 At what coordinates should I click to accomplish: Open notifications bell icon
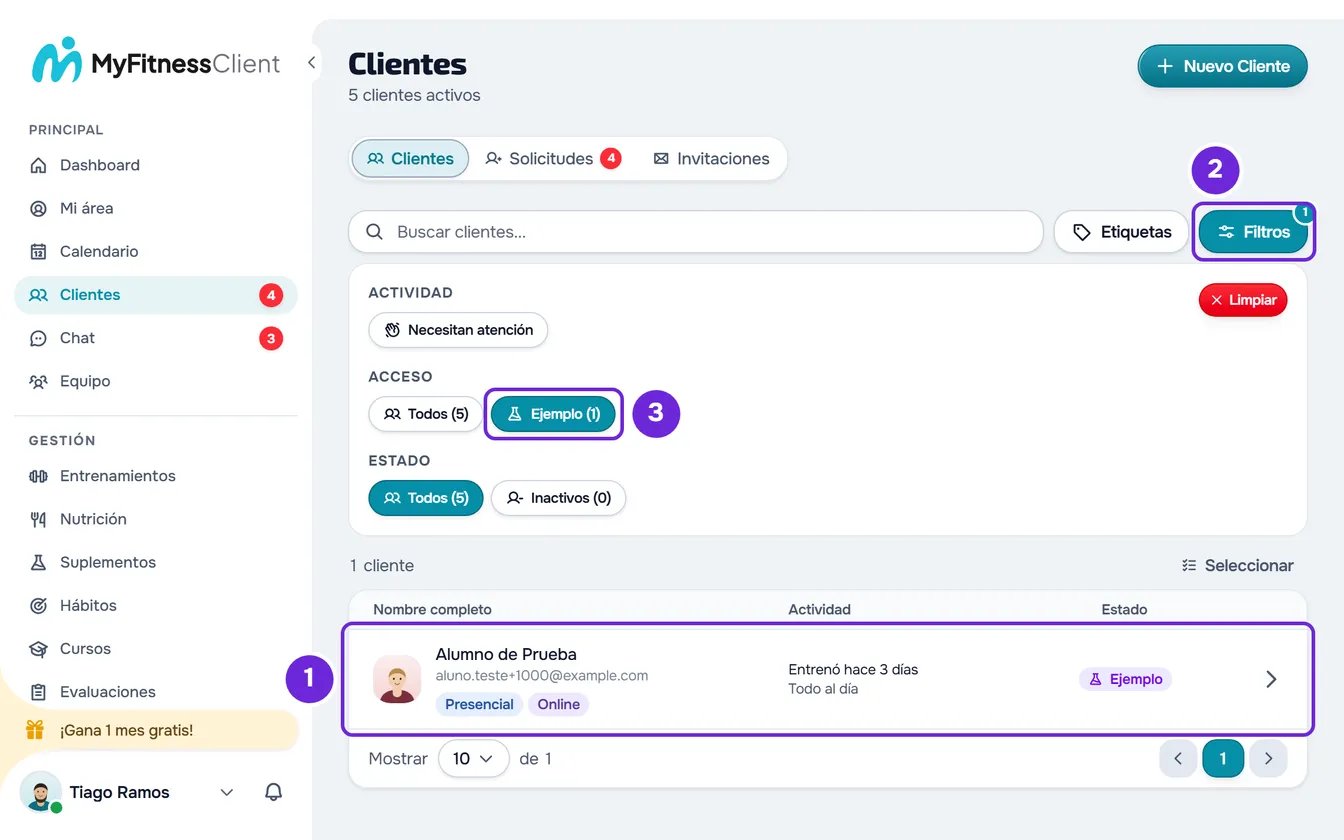[x=273, y=792]
